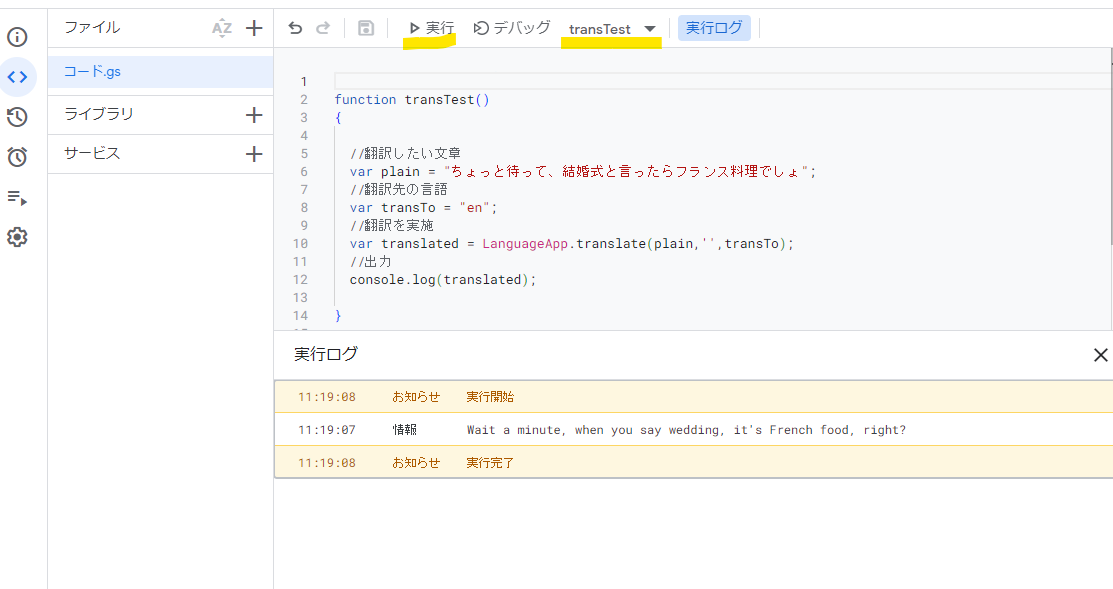Start debugging with デバッグ button
The width and height of the screenshot is (1113, 589).
point(512,28)
